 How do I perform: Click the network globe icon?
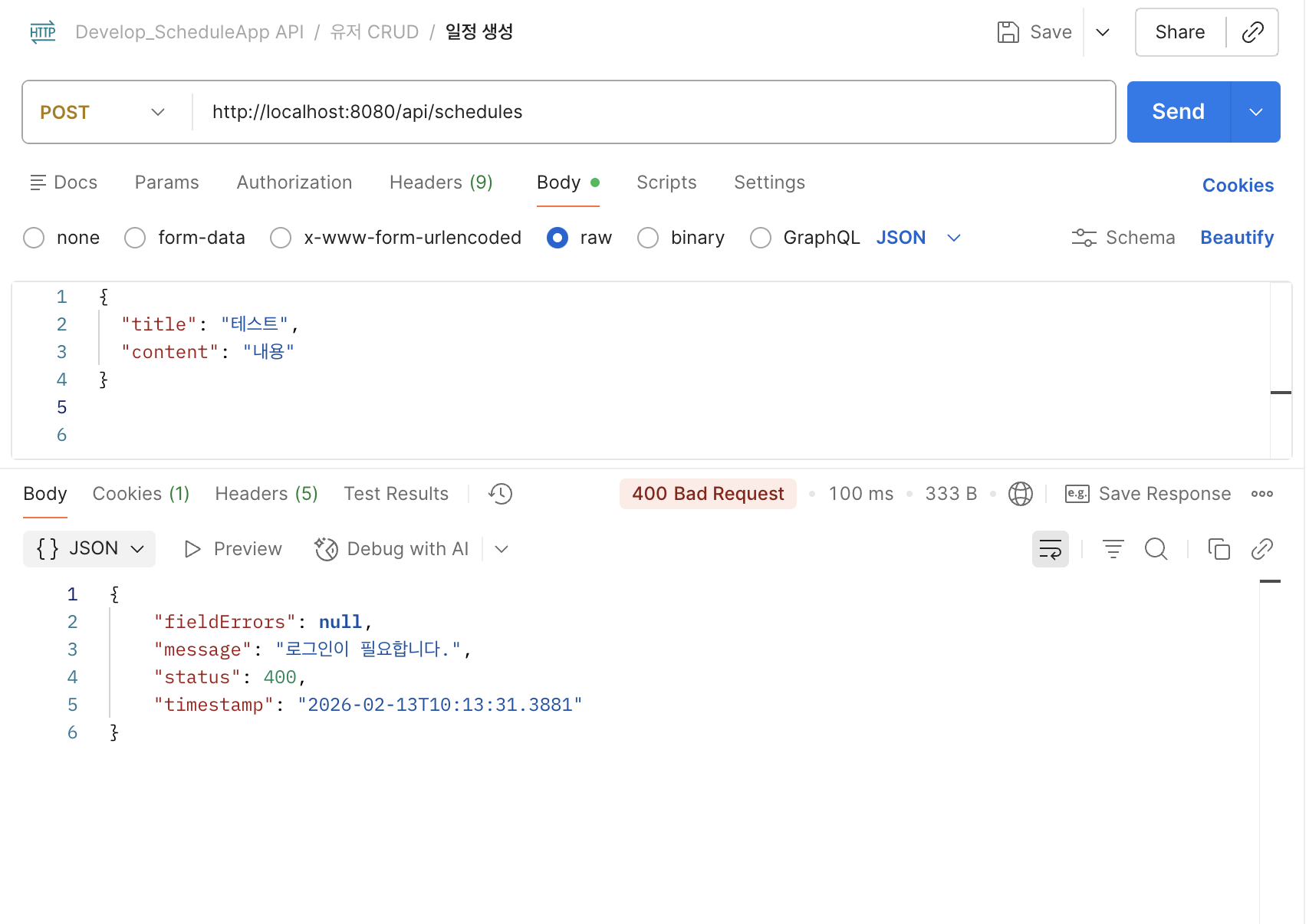point(1020,494)
